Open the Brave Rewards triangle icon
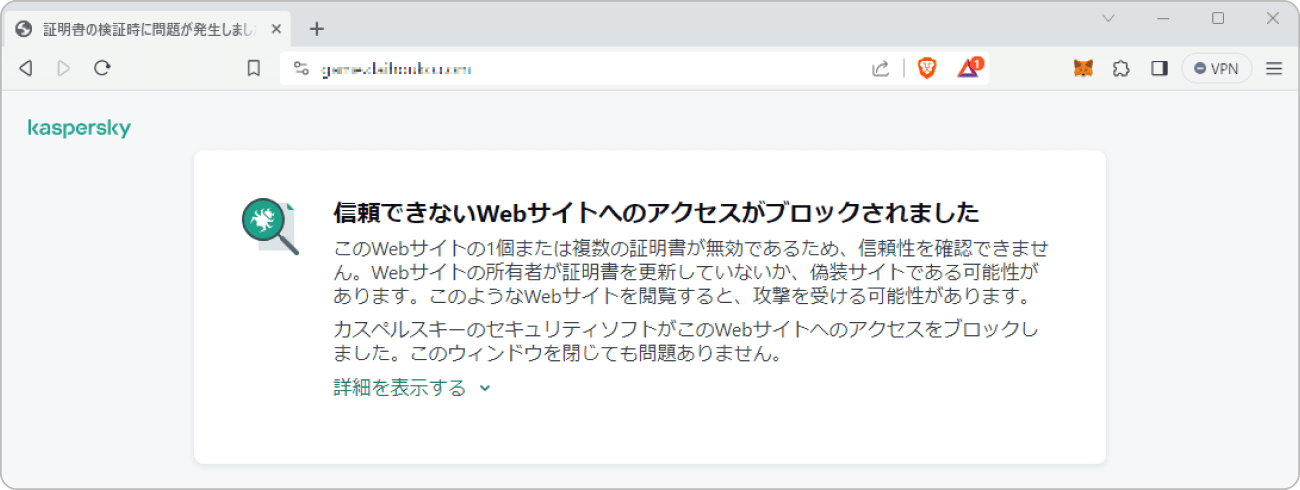 969,68
